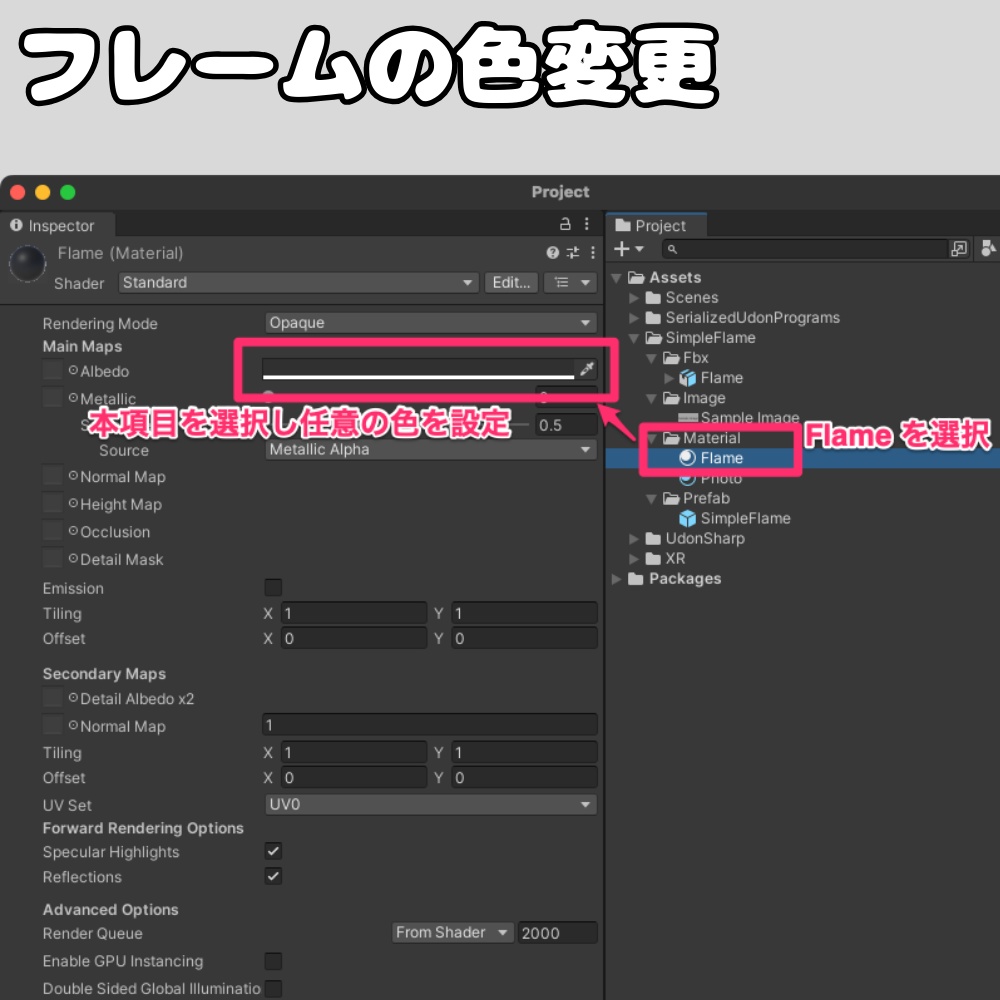Open the Rendering Mode dropdown

(430, 322)
